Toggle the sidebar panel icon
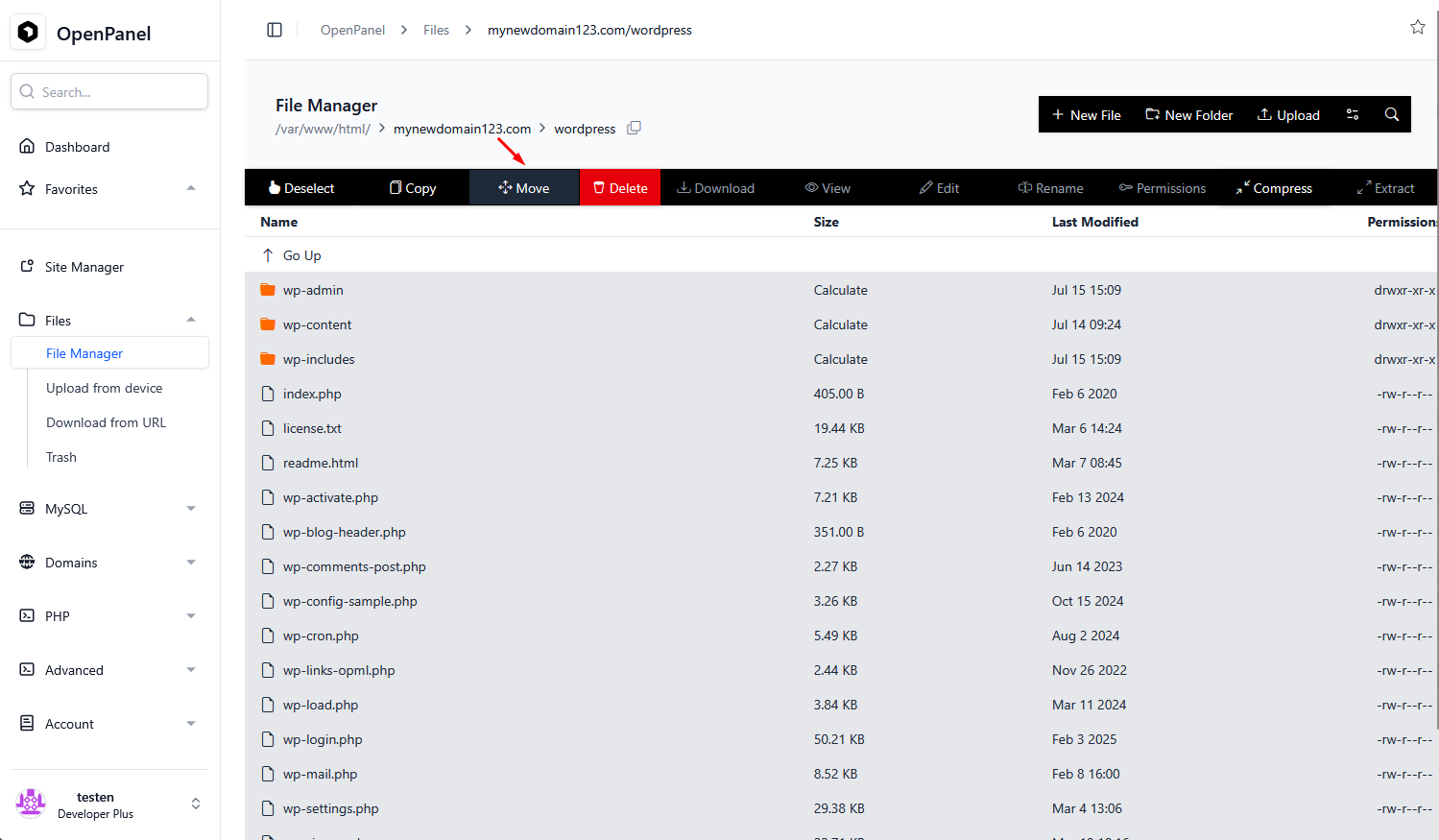The width and height of the screenshot is (1439, 840). [275, 30]
